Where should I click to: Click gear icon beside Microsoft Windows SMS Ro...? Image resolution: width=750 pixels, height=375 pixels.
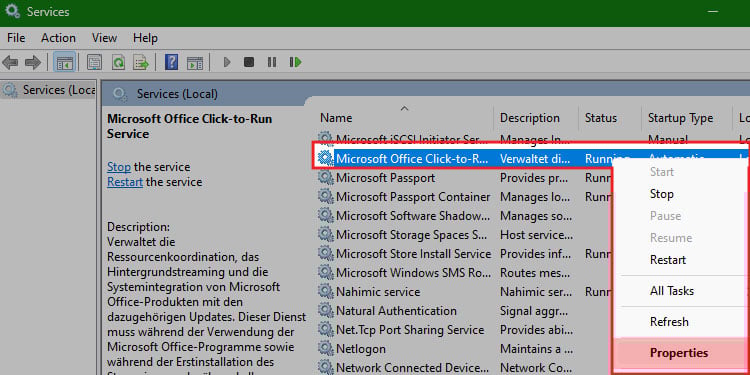click(x=326, y=273)
